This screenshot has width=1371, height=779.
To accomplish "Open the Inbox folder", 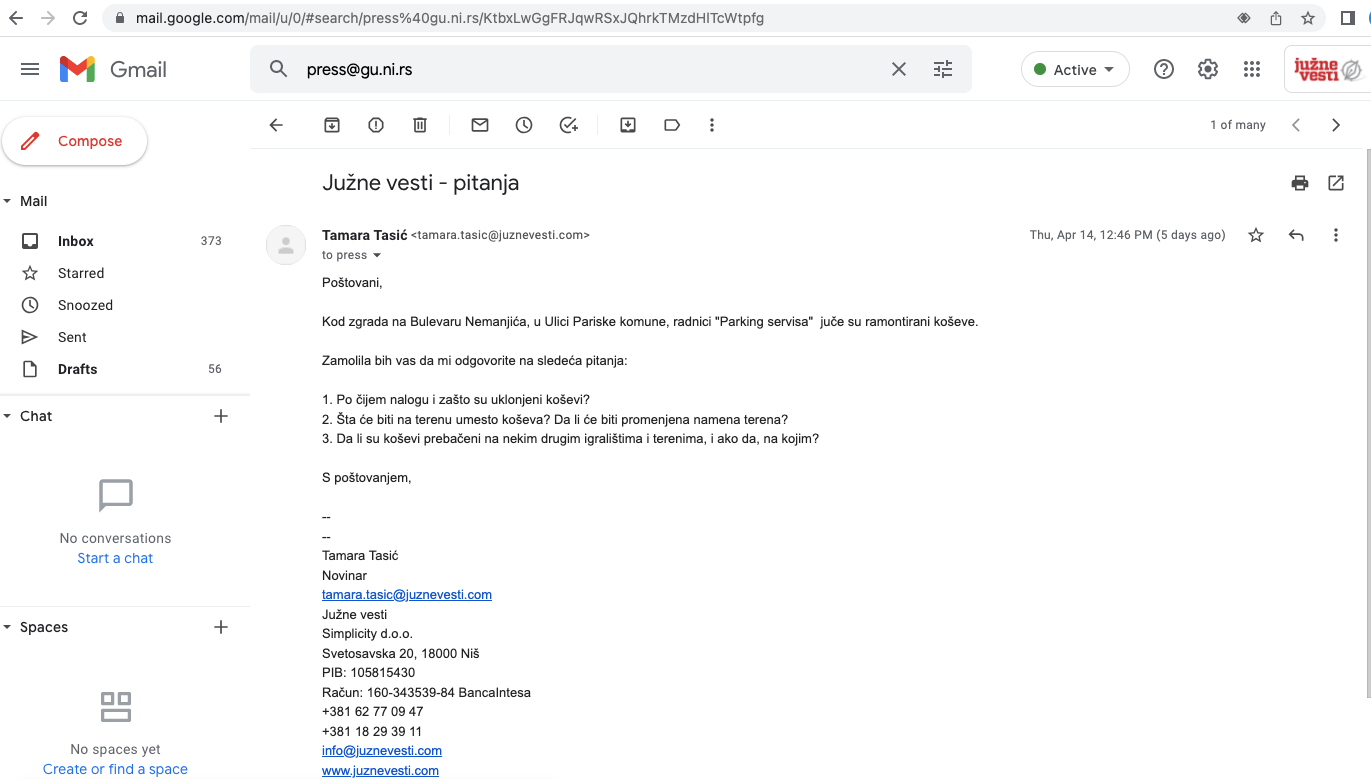I will [x=76, y=241].
